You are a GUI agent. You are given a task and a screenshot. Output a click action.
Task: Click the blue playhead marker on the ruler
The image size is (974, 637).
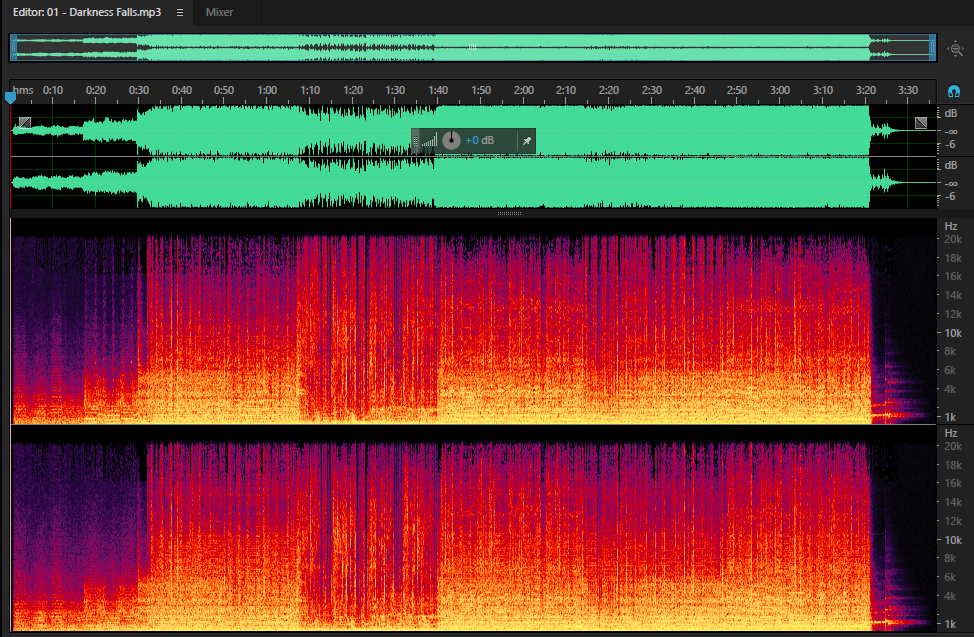click(10, 97)
